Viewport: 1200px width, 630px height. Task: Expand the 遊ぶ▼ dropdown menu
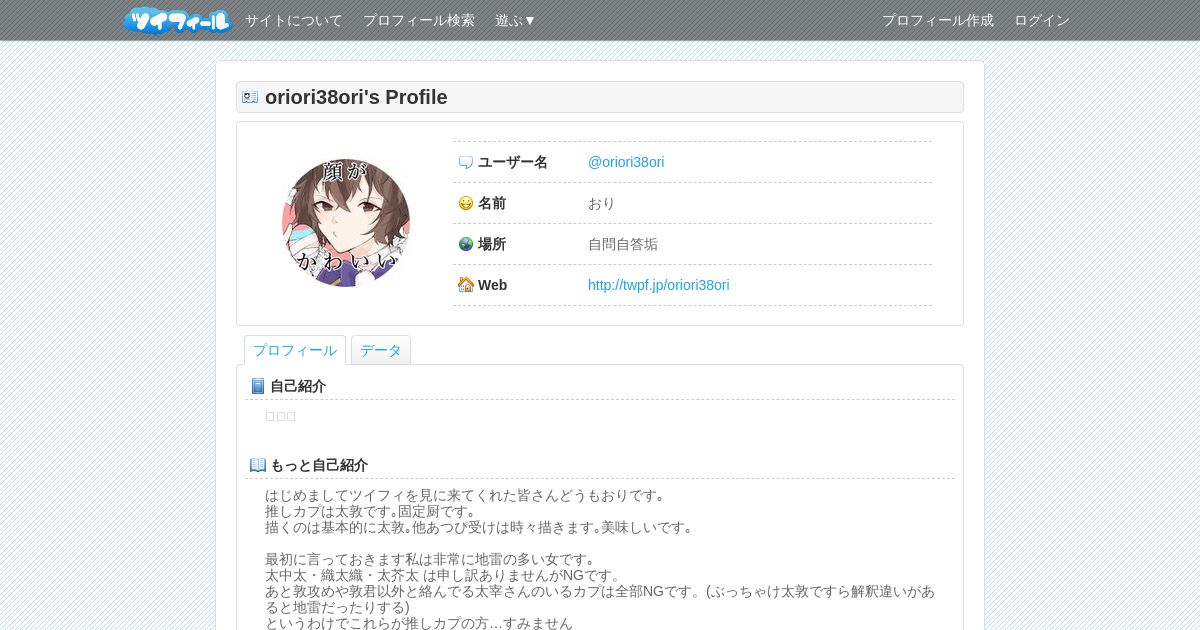point(516,20)
